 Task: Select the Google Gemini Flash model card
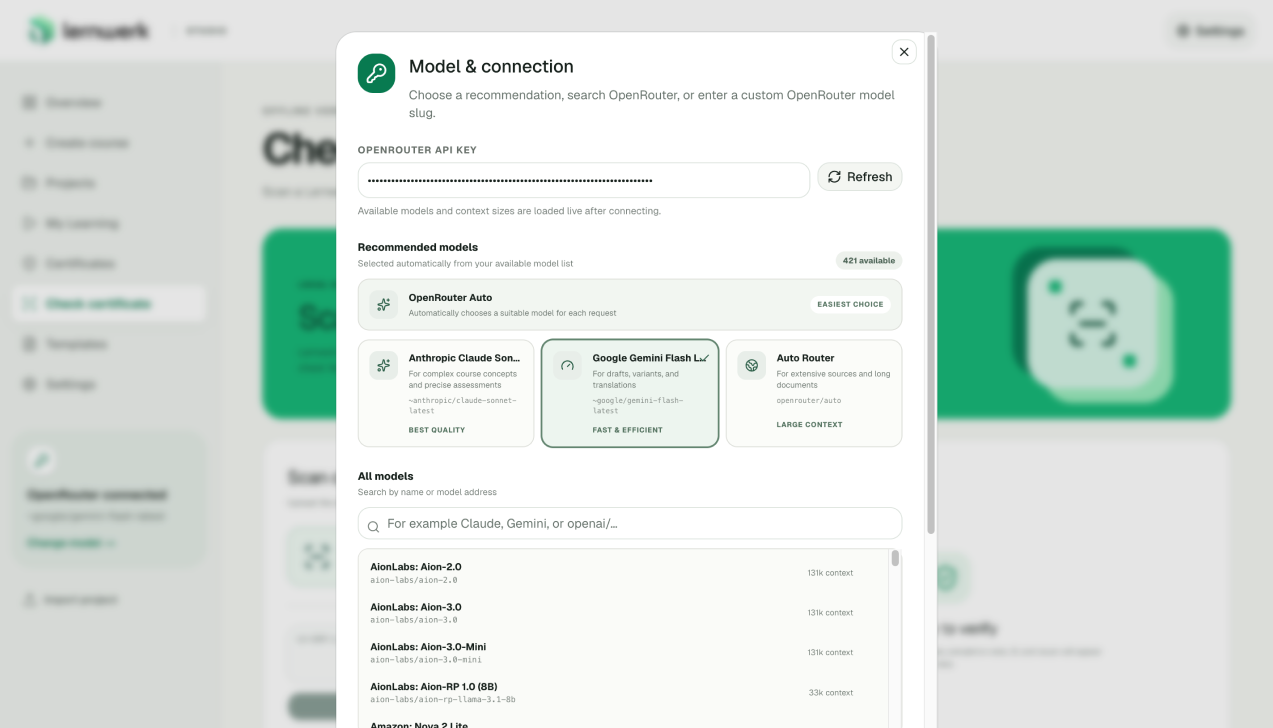pyautogui.click(x=630, y=393)
